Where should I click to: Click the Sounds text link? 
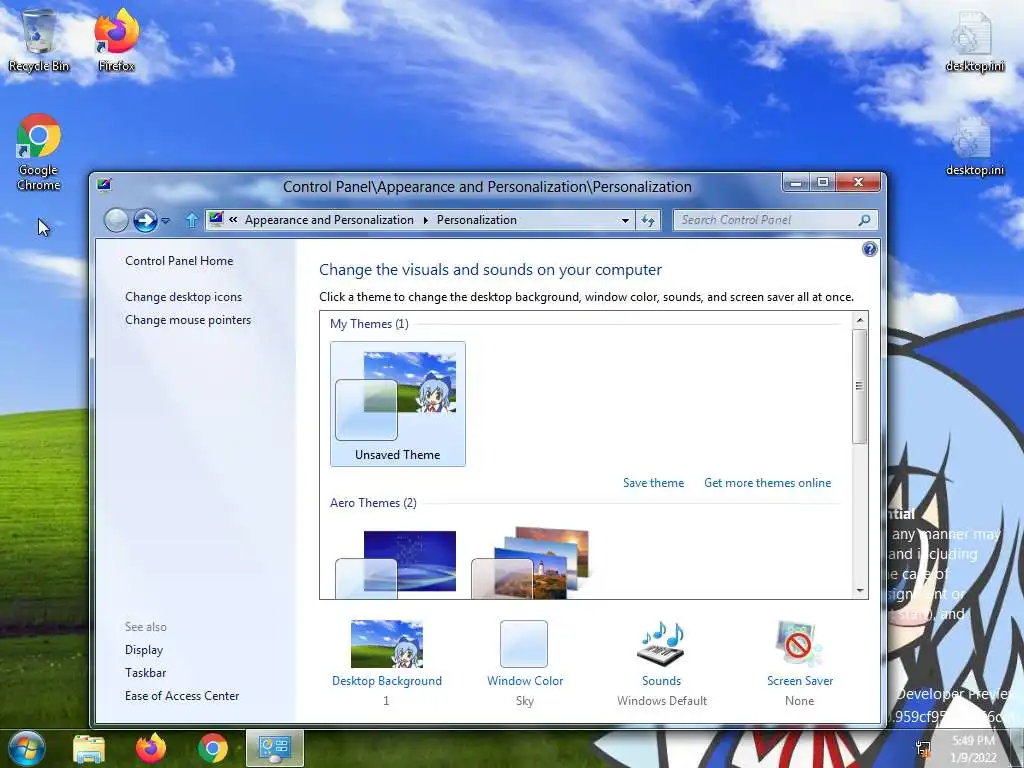pyautogui.click(x=662, y=680)
